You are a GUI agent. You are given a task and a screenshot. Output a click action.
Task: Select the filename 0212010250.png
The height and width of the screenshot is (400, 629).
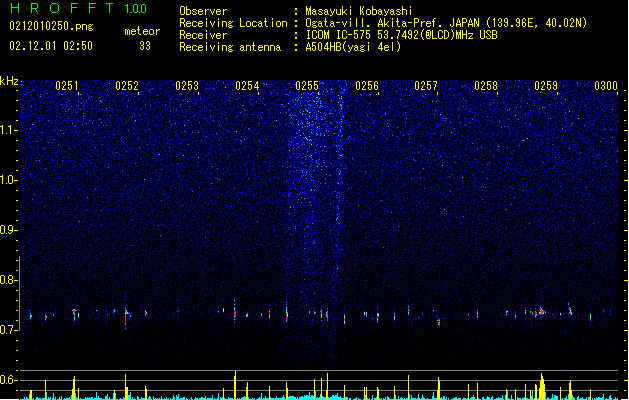51,26
